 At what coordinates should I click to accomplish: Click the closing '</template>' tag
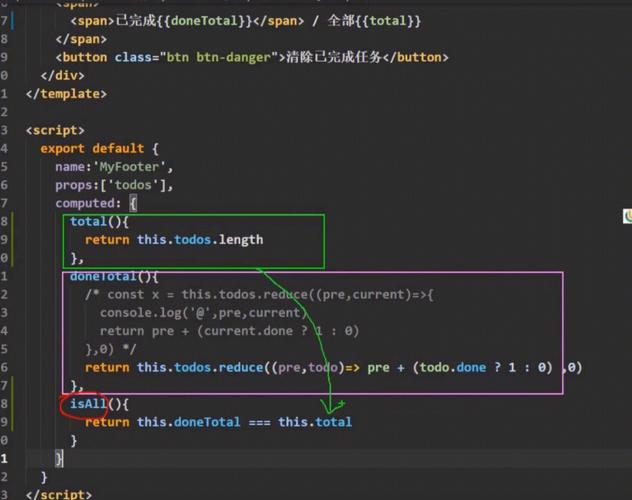coord(66,94)
